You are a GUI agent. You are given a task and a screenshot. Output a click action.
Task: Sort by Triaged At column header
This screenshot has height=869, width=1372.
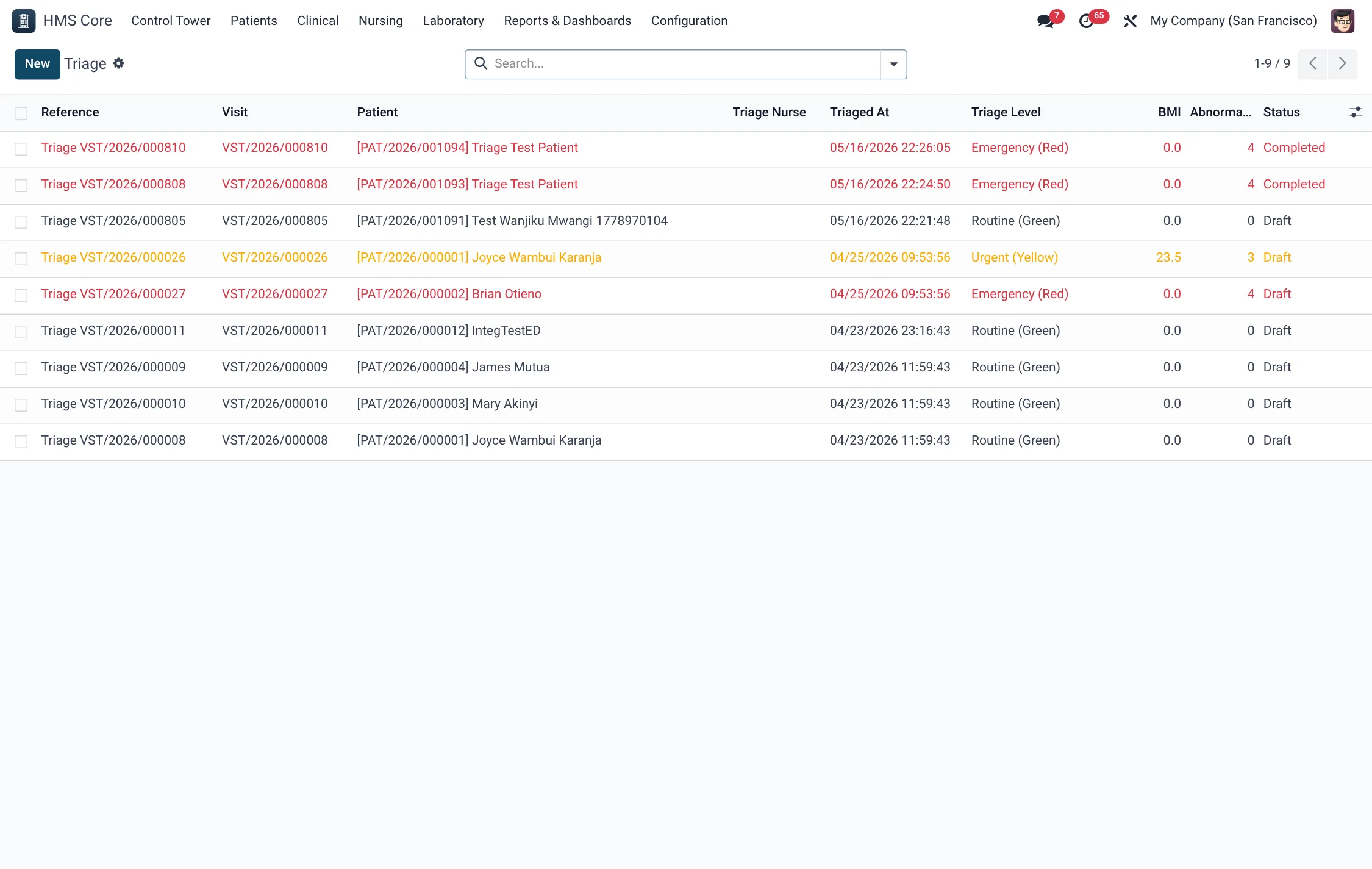click(859, 112)
